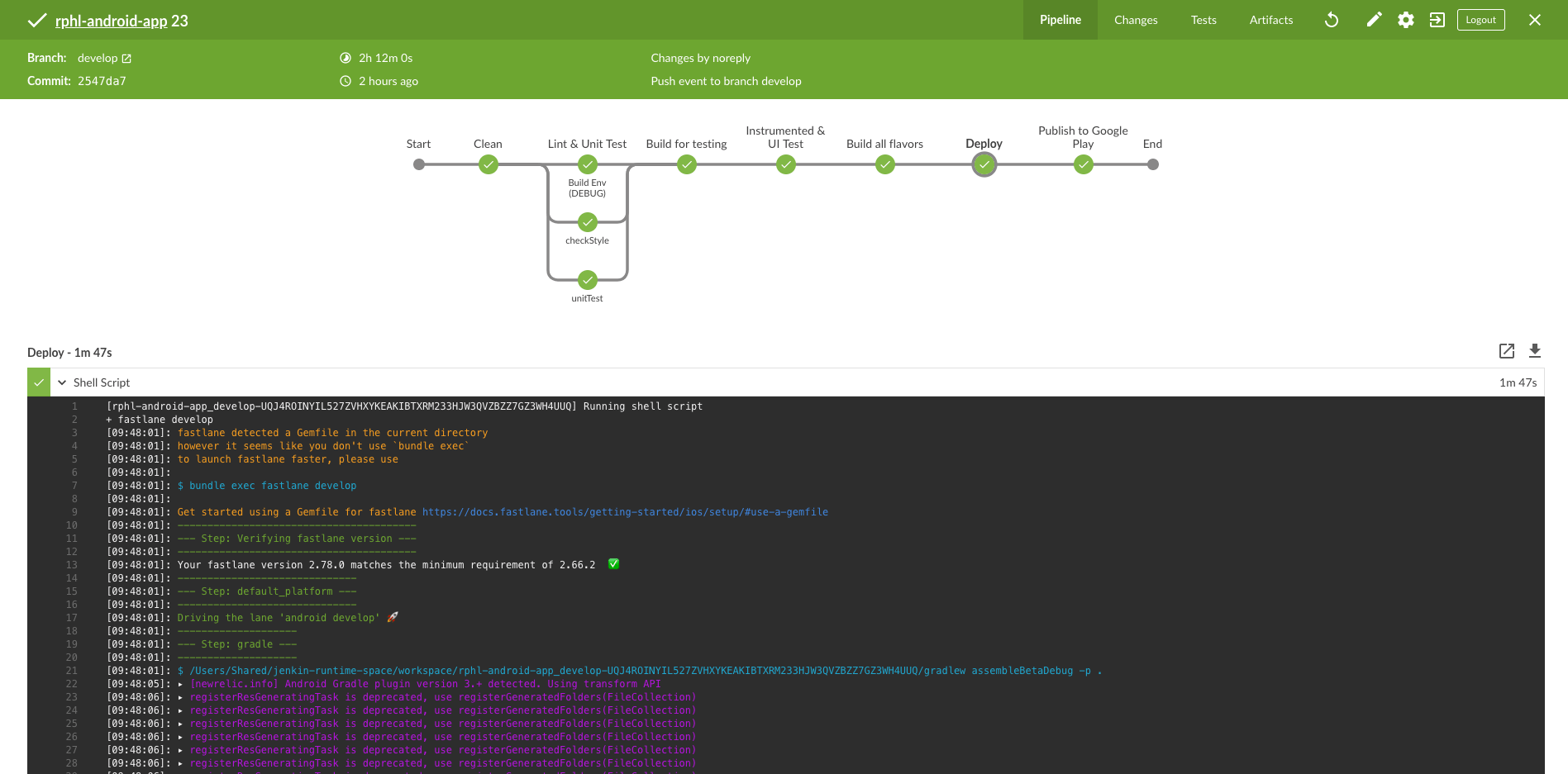Screen dimensions: 1568x774
Task: Click the successful run checkmark icon in header
Action: [x=37, y=21]
